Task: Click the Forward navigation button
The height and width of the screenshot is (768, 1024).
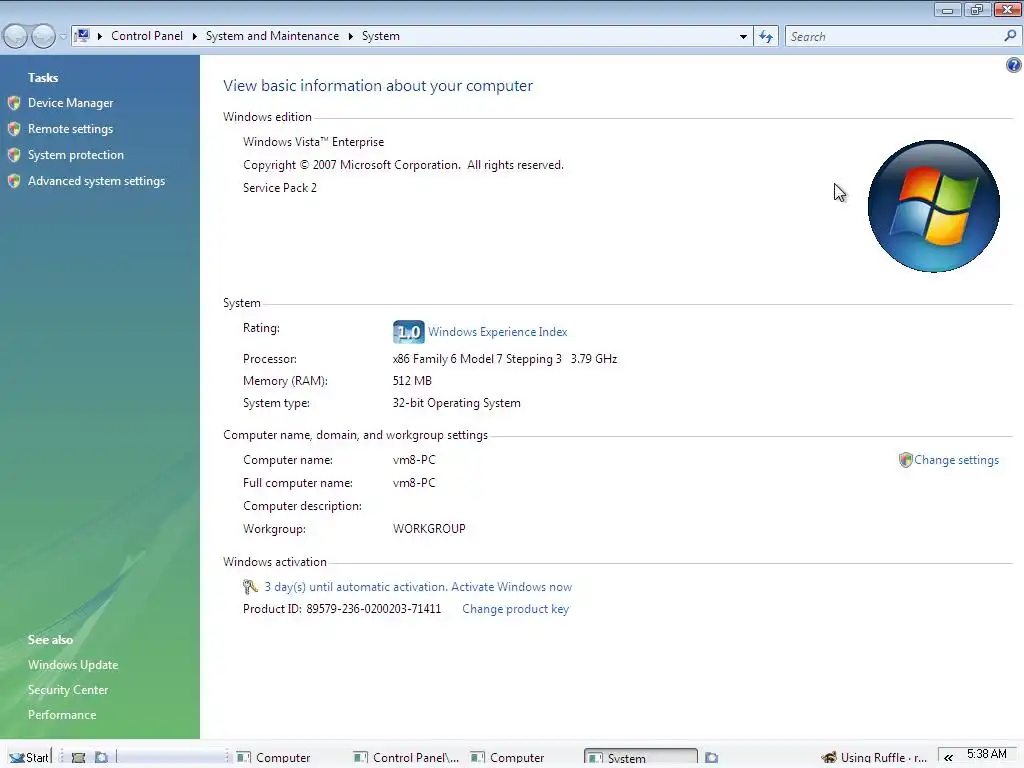Action: click(x=43, y=36)
